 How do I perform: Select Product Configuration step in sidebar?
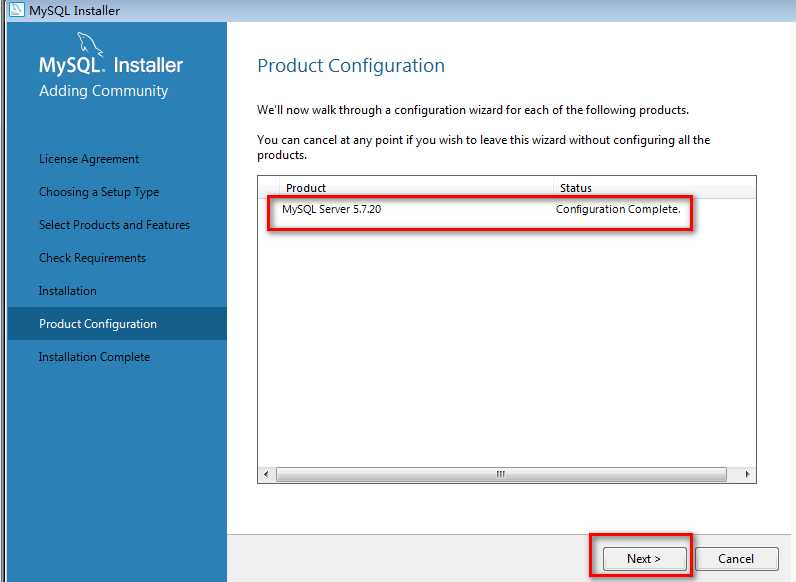(x=117, y=324)
